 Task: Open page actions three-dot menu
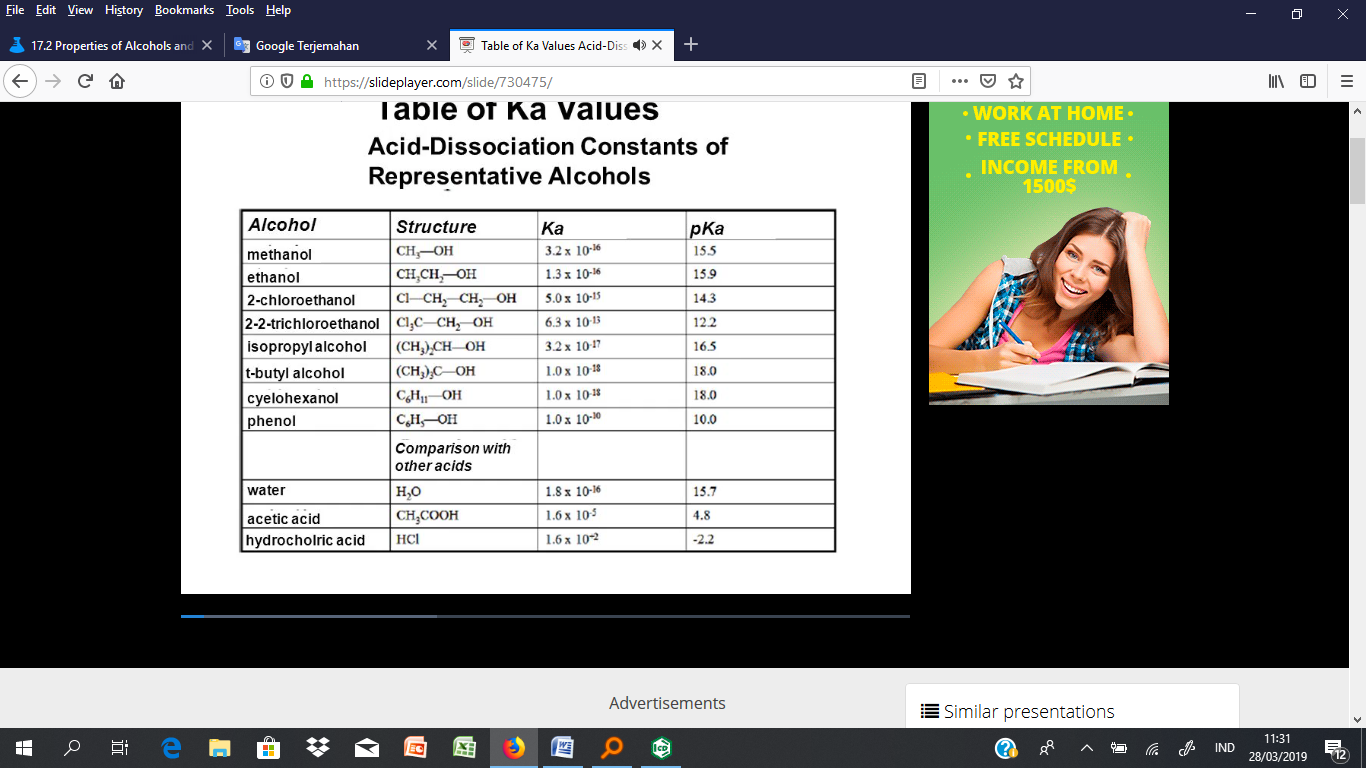point(959,82)
